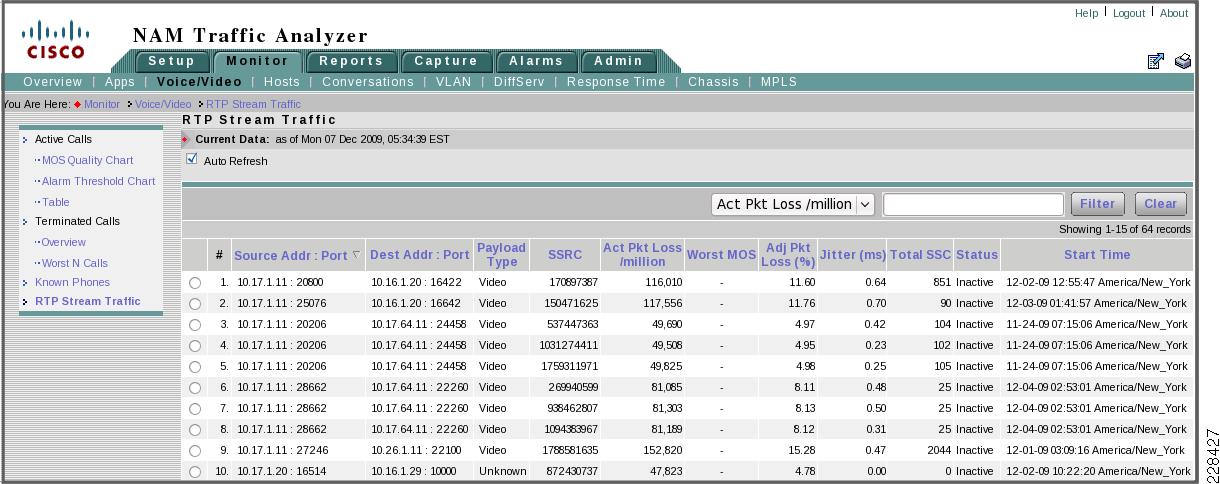The image size is (1220, 484).
Task: Sort by Status column header
Action: (977, 255)
